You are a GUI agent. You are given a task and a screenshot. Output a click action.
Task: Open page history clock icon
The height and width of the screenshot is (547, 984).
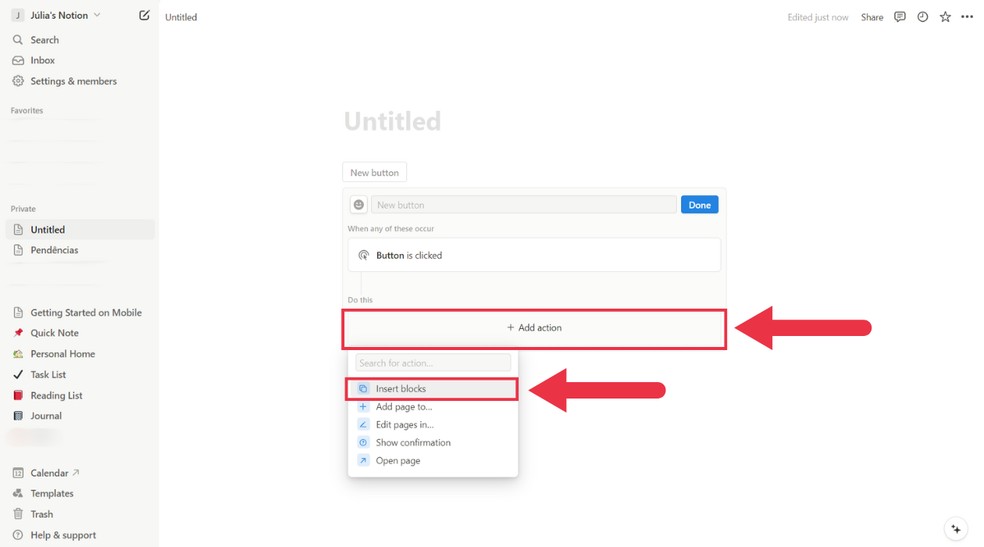pos(922,17)
